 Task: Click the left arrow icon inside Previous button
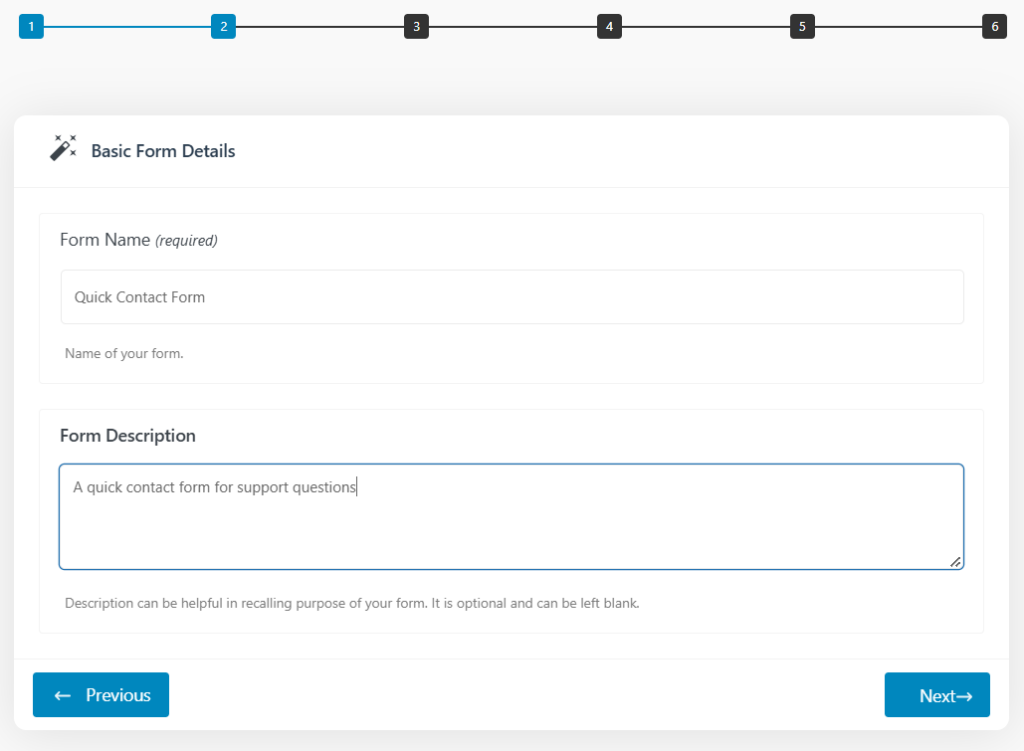click(x=64, y=694)
